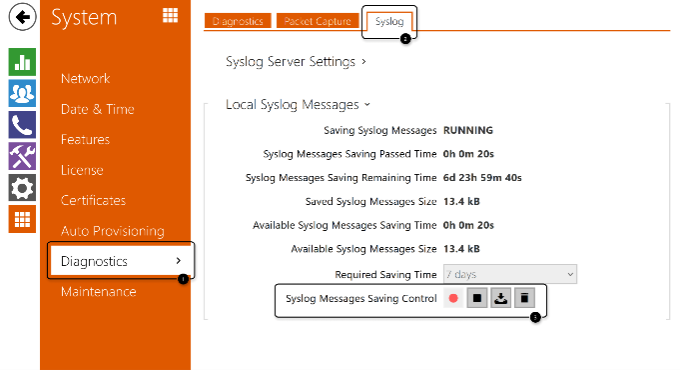Open the blue Directory users icon
680x370 pixels.
[22, 93]
